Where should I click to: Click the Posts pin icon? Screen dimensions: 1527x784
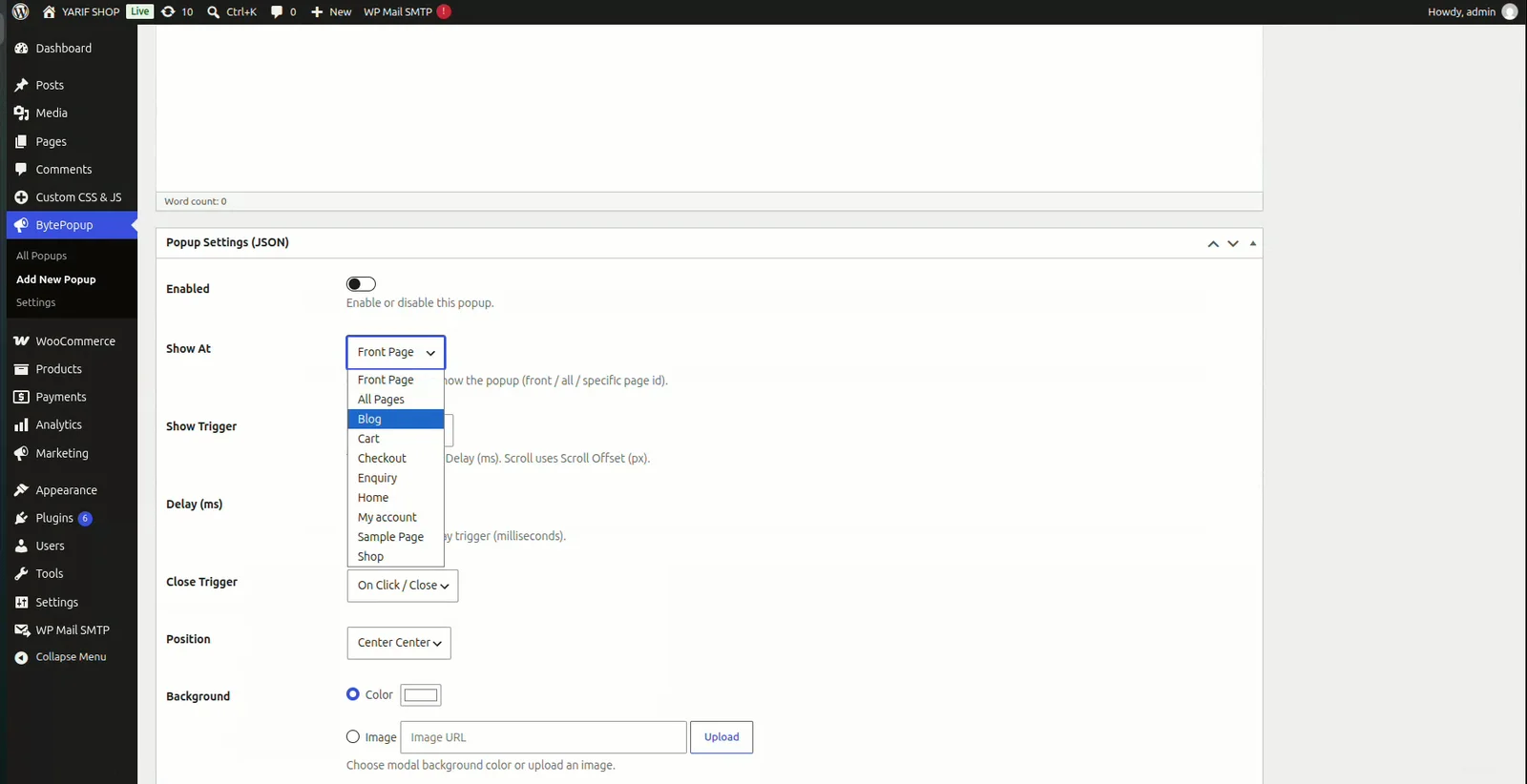coord(21,85)
